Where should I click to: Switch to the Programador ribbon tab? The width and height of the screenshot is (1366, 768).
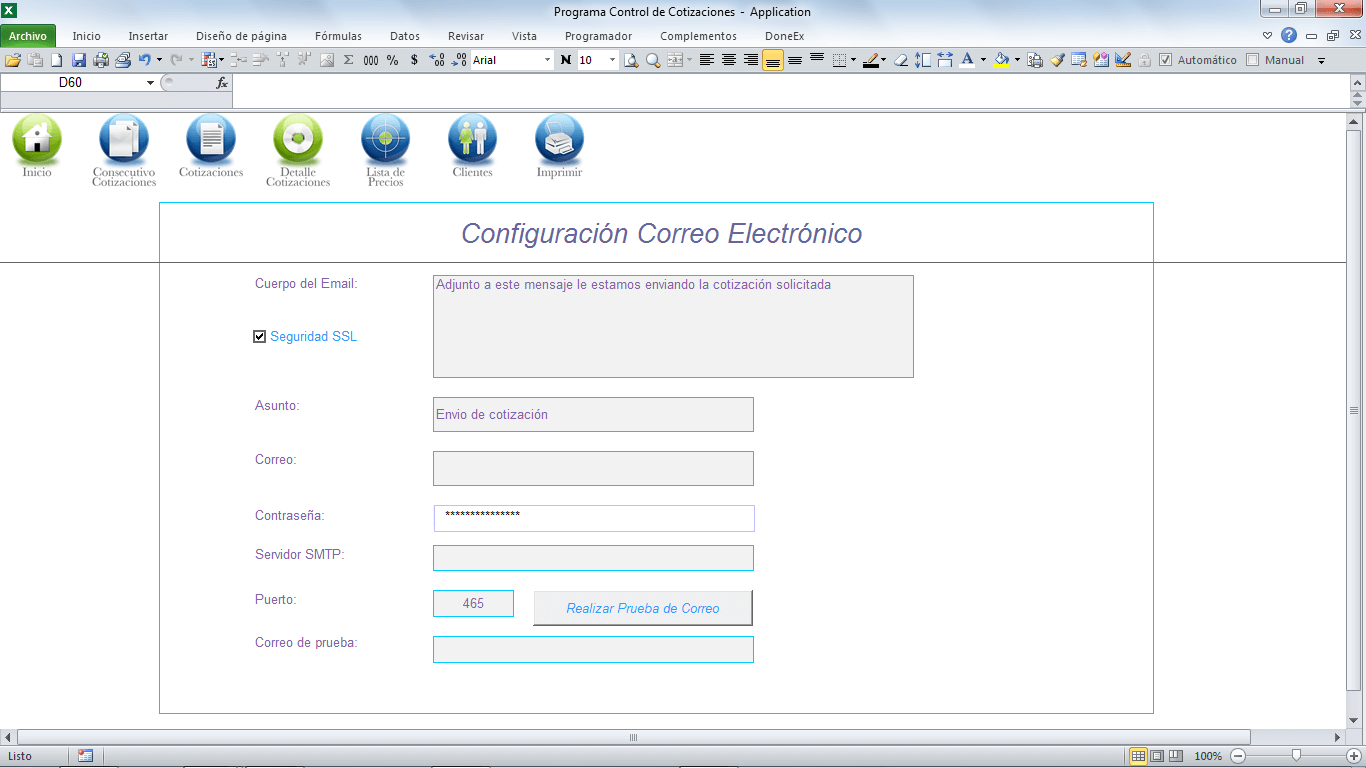(x=598, y=36)
